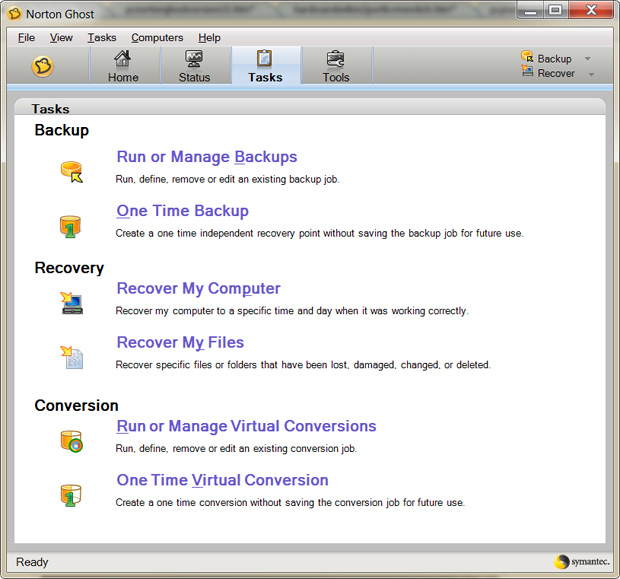The image size is (620, 579).
Task: Open the File menu
Action: click(26, 38)
